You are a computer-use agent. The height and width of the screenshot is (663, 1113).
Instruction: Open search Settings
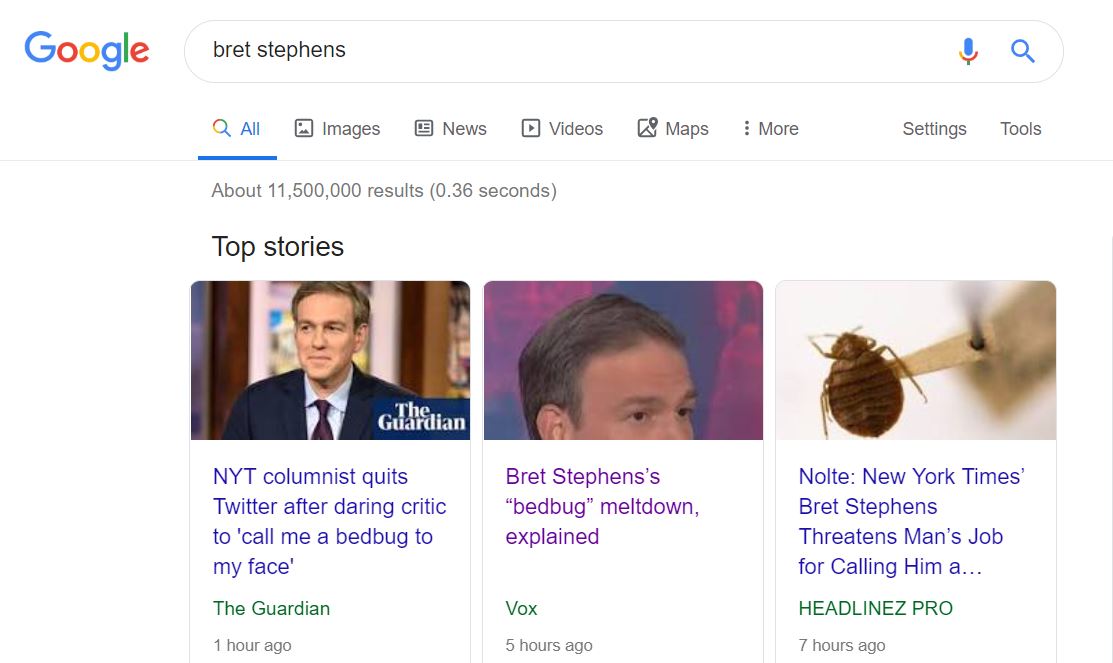934,128
